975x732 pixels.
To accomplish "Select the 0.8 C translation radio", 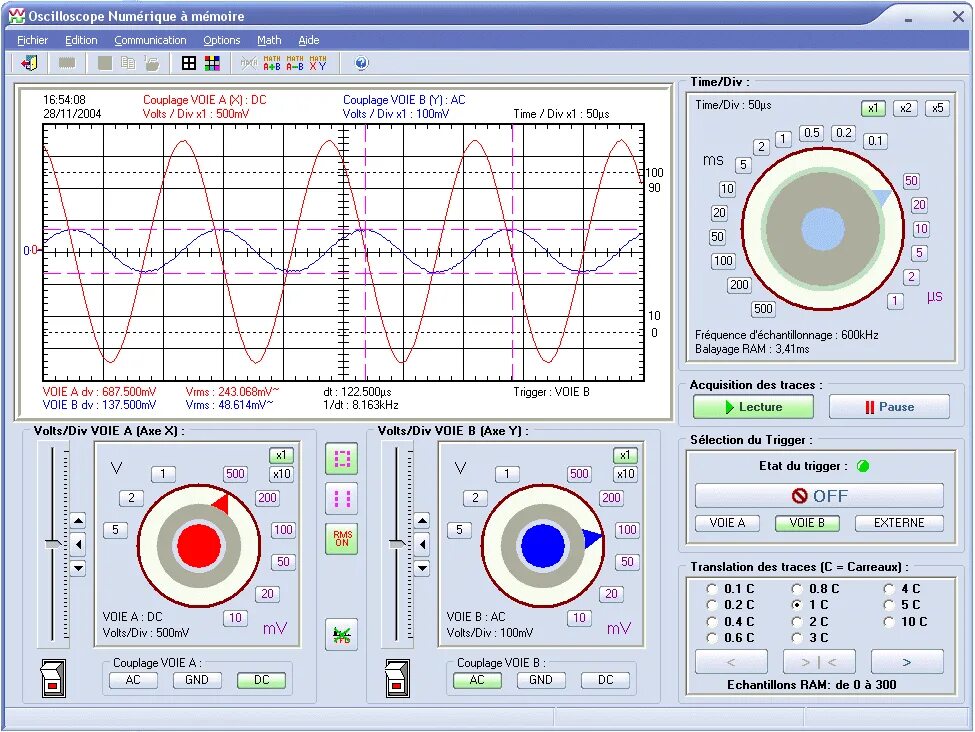I will 797,588.
